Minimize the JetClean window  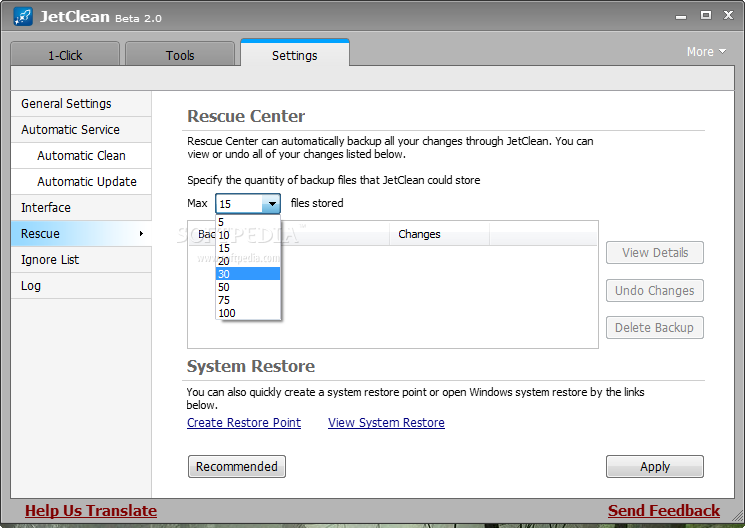pyautogui.click(x=681, y=17)
